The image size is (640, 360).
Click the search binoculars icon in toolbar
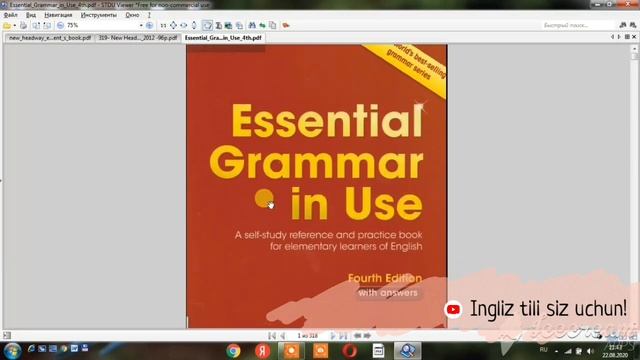[252, 26]
